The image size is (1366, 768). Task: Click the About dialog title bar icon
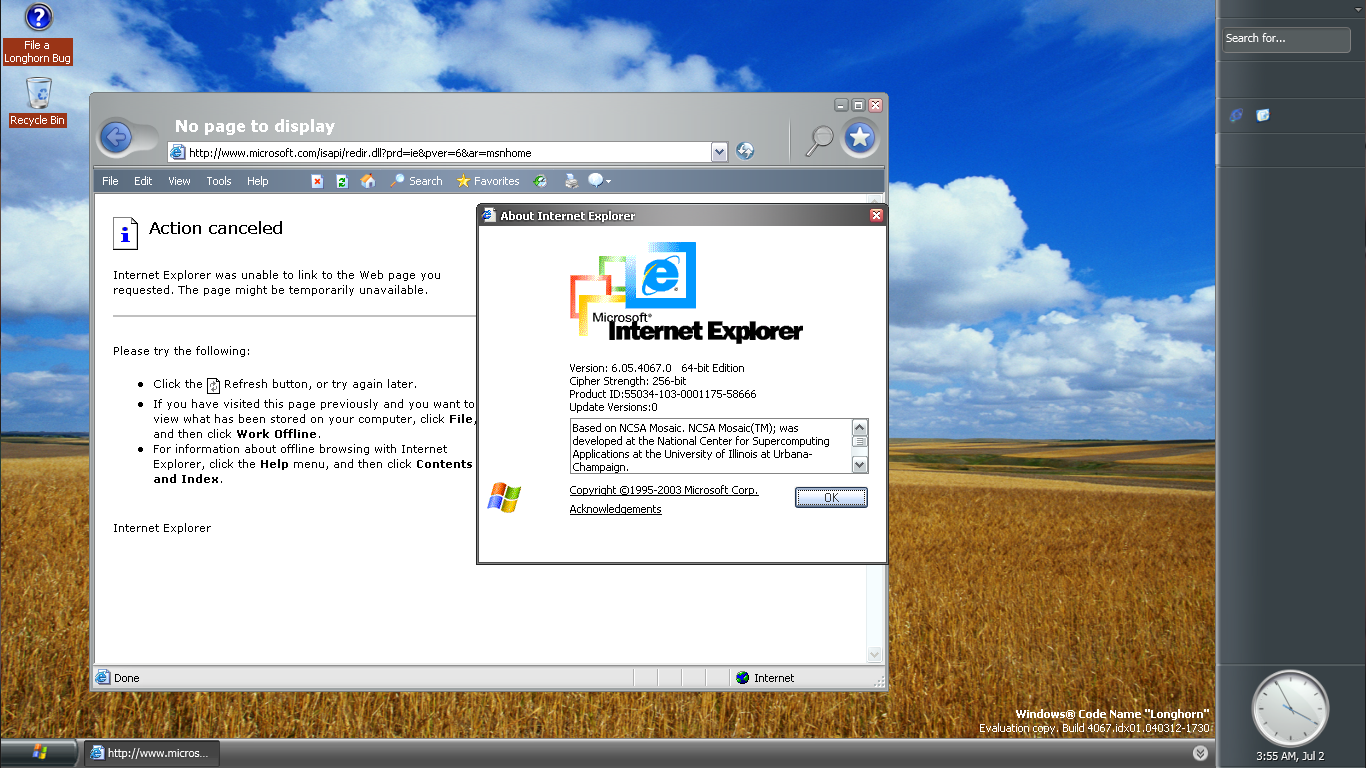[x=488, y=215]
